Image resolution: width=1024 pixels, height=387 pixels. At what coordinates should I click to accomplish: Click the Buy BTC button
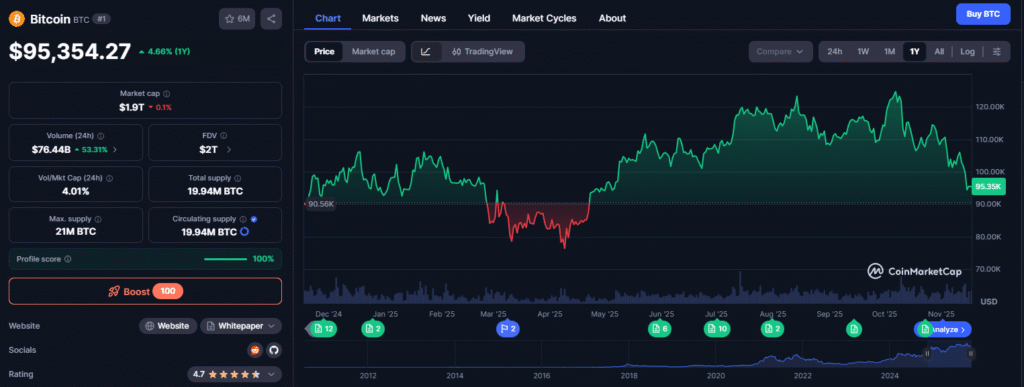983,14
